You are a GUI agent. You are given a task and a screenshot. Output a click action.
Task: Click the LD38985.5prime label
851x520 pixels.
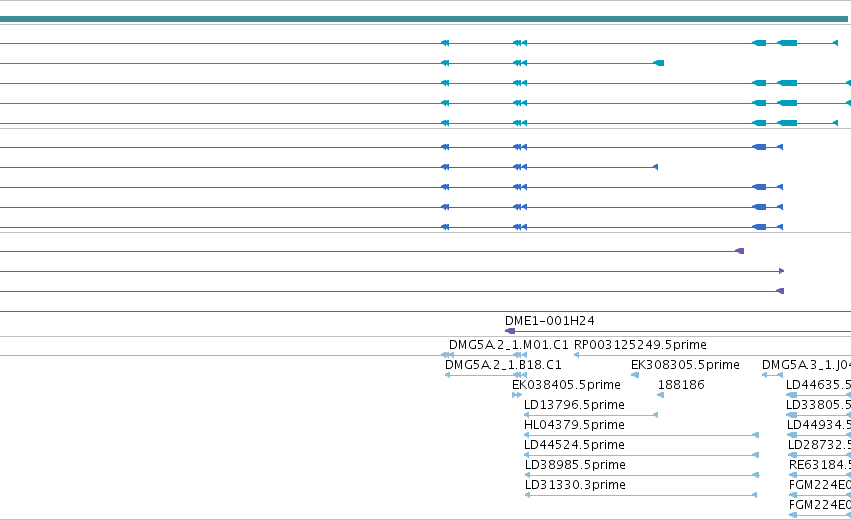click(575, 465)
